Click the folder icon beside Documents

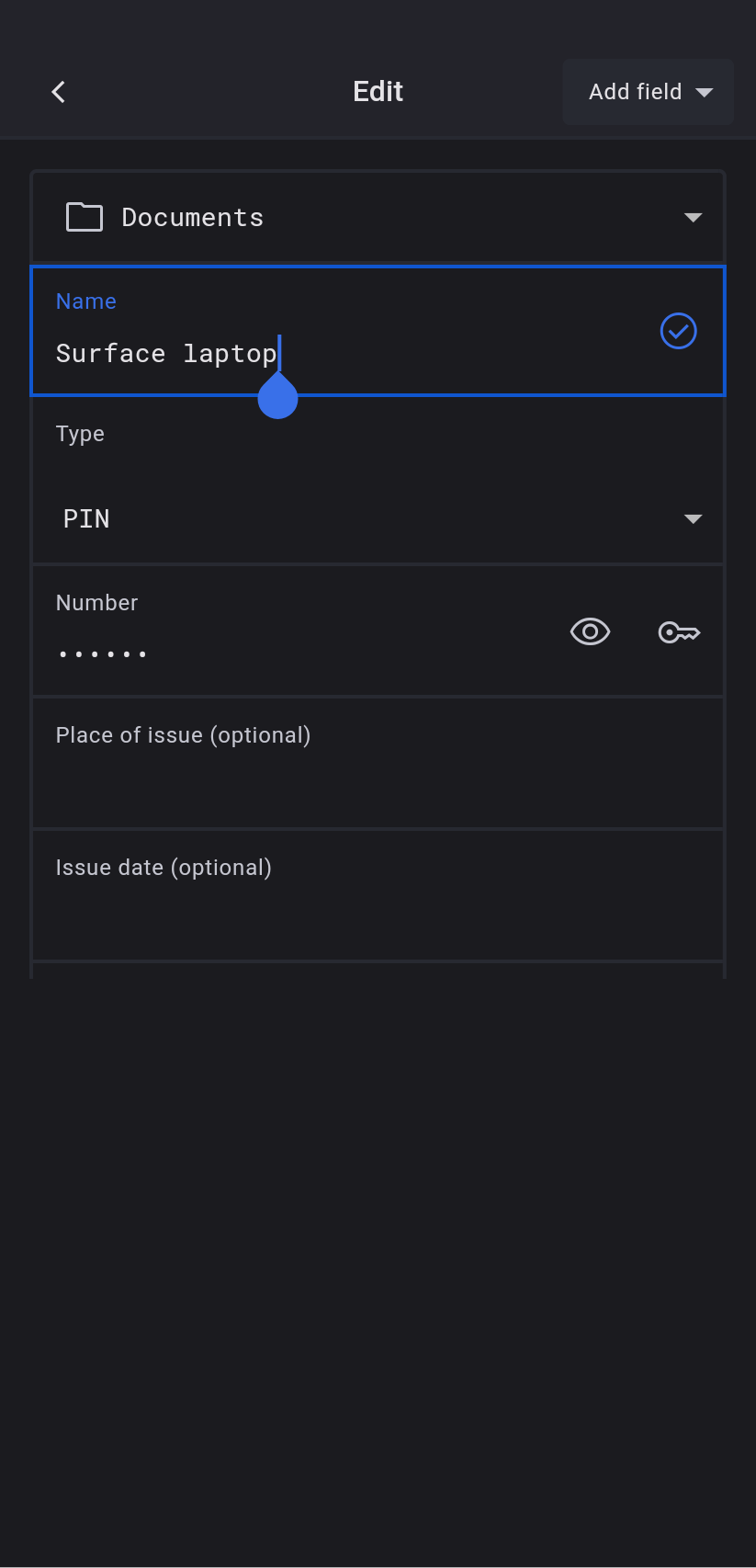(85, 218)
